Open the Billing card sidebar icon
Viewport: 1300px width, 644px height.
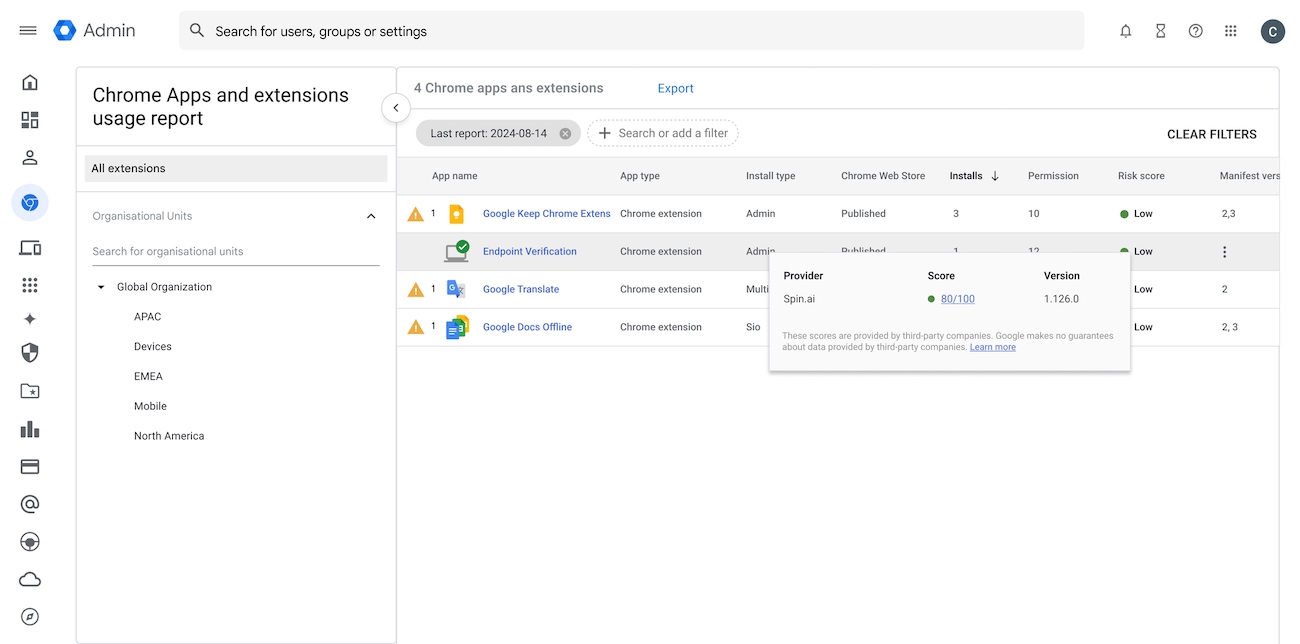(x=30, y=467)
